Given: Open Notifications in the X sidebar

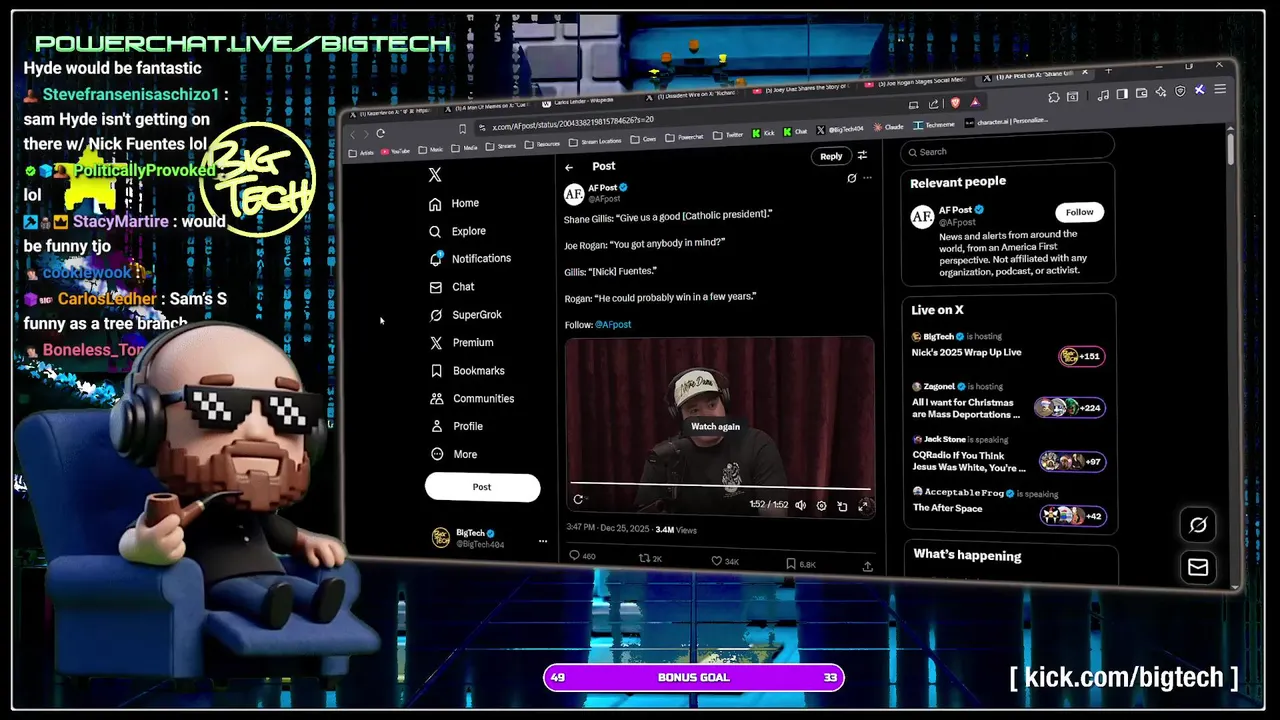Looking at the screenshot, I should point(469,258).
